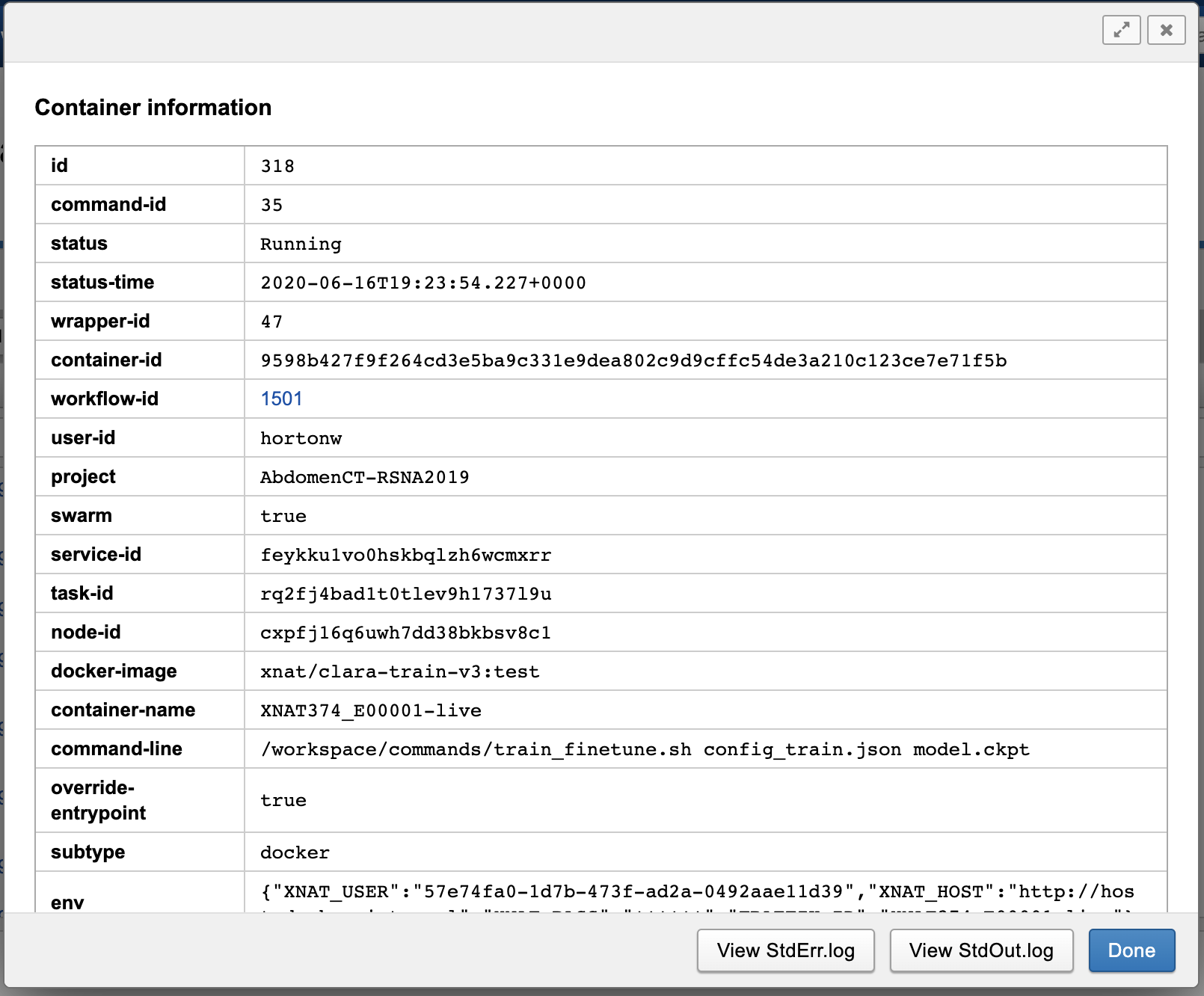This screenshot has width=1204, height=996.
Task: Click container-name value XNAT374_E00001-live
Action: coord(370,710)
